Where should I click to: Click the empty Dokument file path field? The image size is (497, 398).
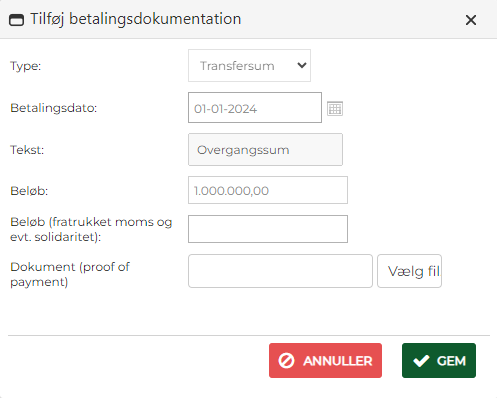pos(280,271)
